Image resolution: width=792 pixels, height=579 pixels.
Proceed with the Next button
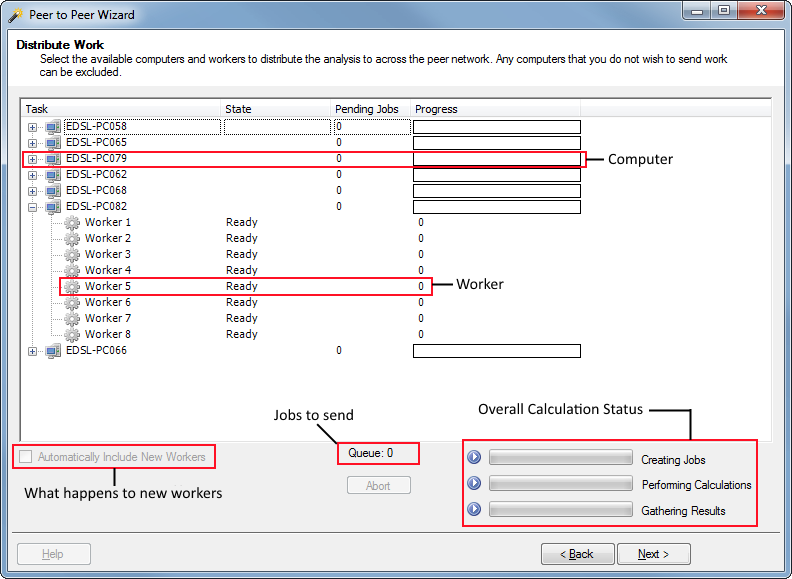point(653,554)
